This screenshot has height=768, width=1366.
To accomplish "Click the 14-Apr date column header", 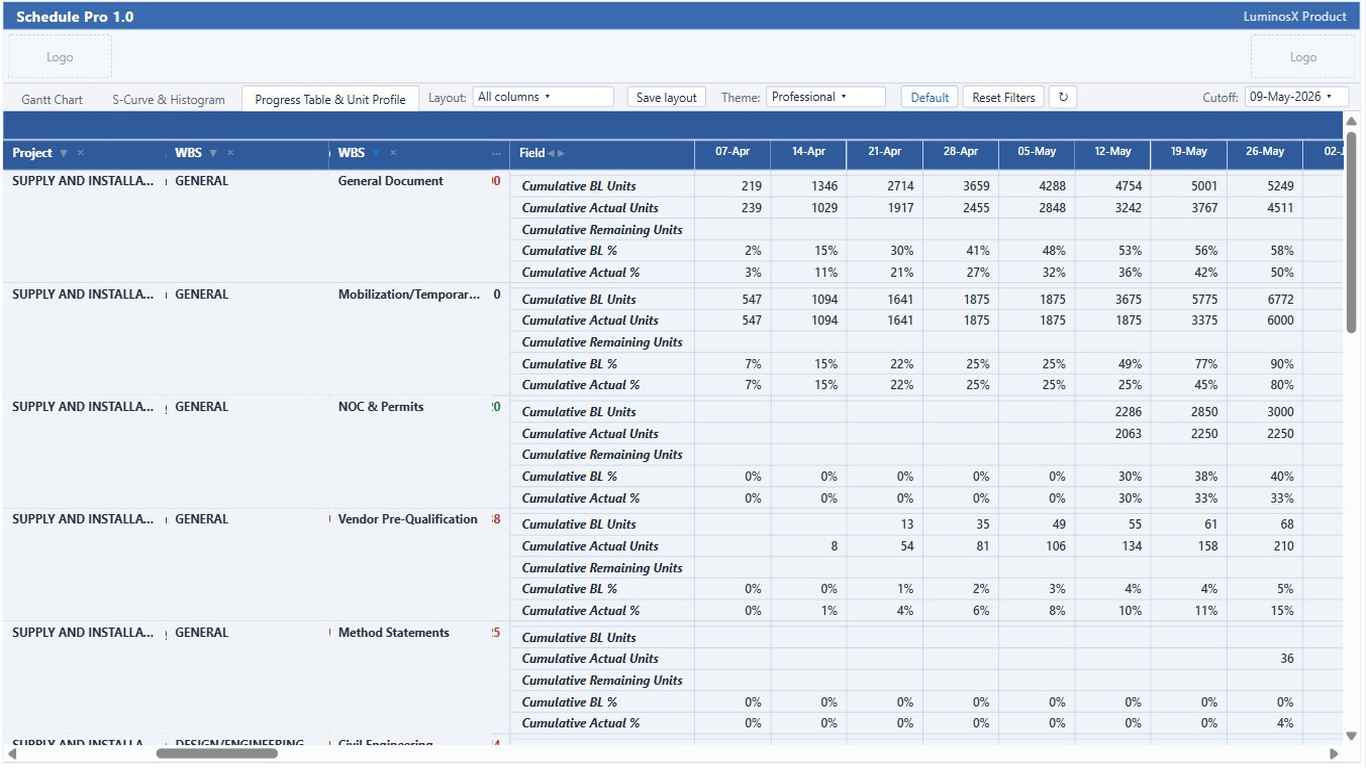I will (808, 152).
